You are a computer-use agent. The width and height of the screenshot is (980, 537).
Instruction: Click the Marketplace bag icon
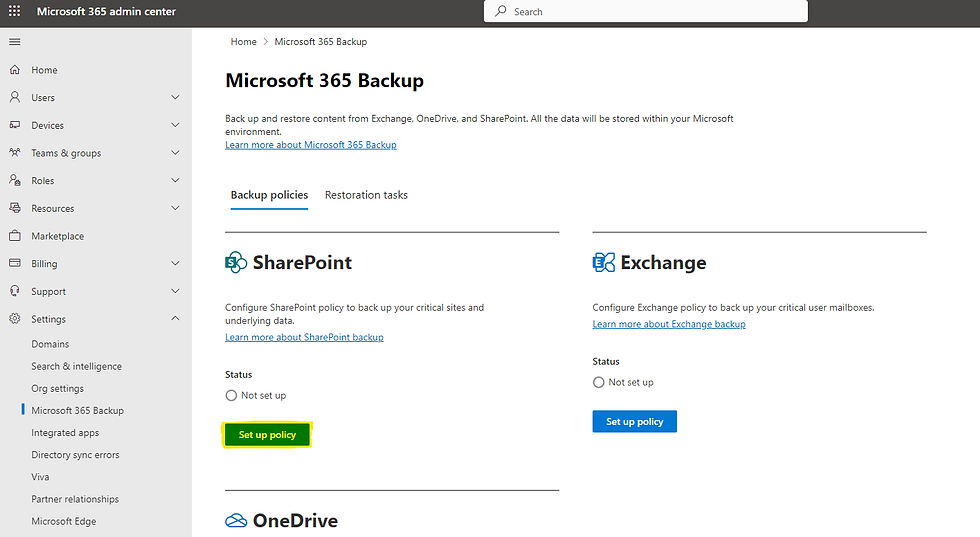(x=14, y=236)
